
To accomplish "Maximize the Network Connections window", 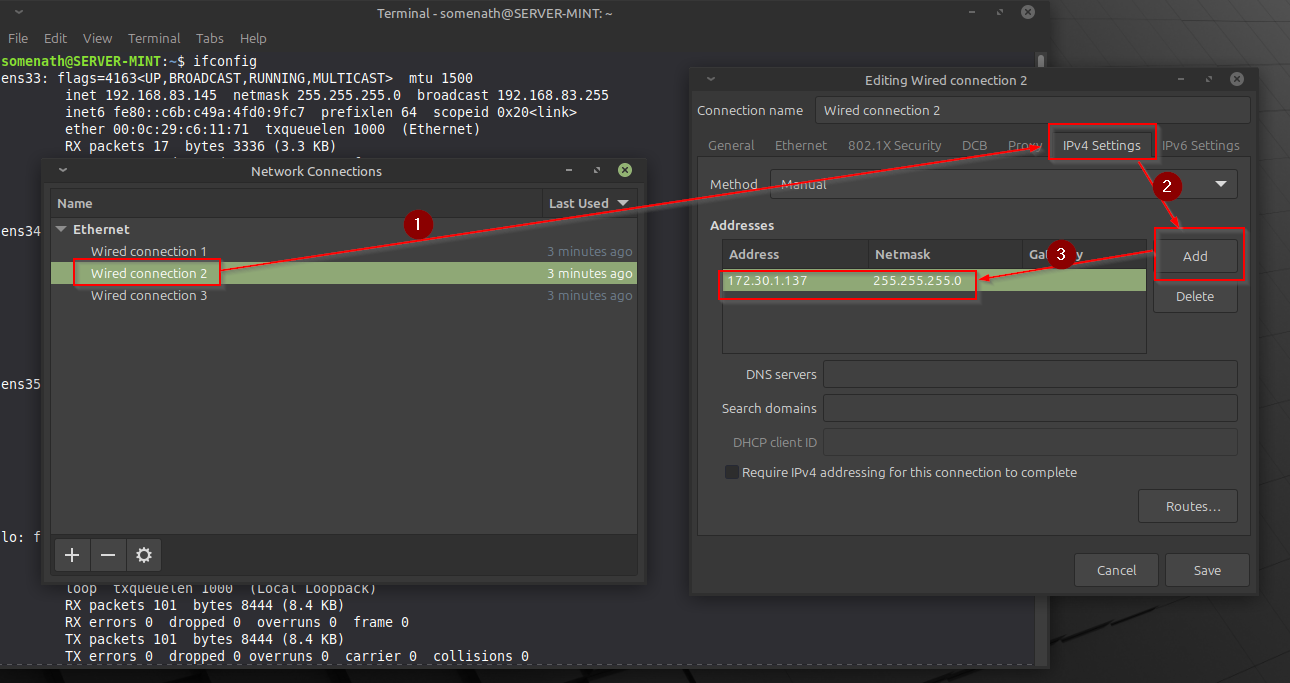I will click(597, 171).
